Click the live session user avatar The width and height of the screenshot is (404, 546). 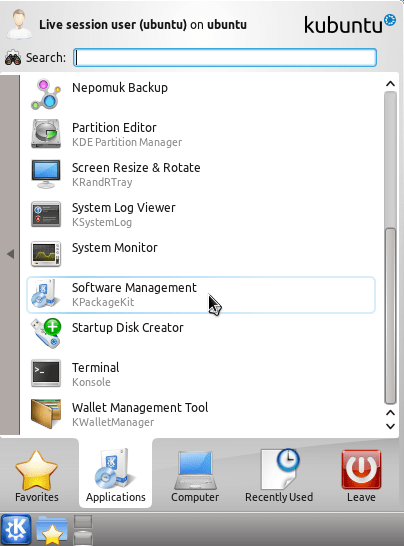19,24
